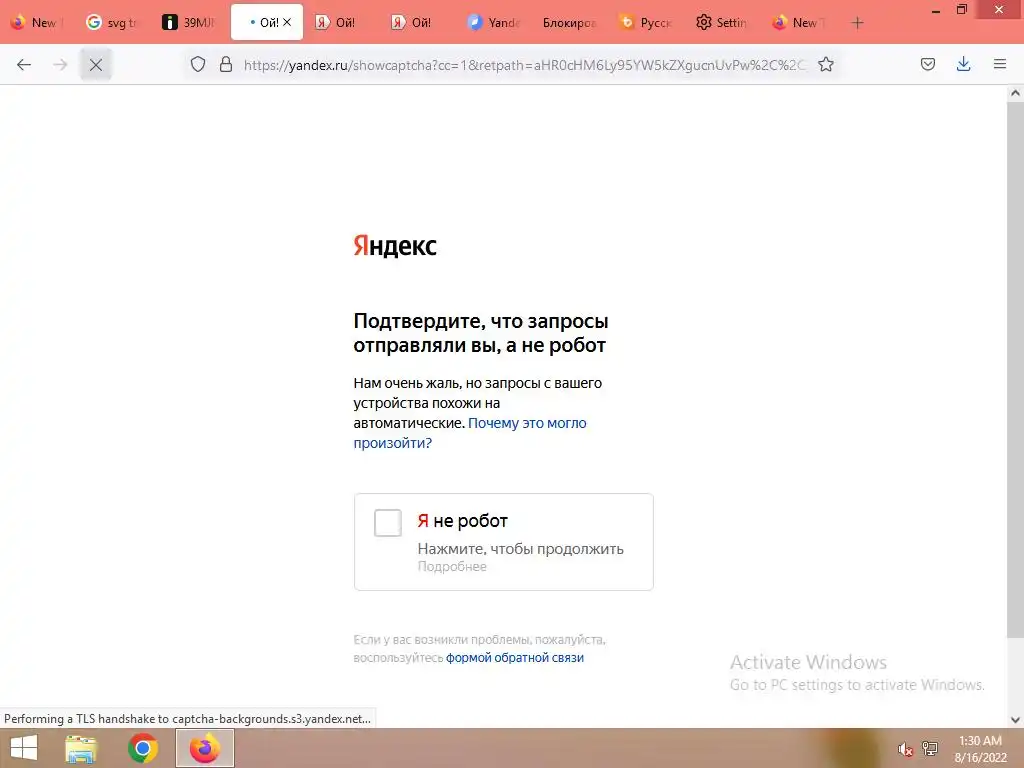Open the Windows Start button
The image size is (1024, 768).
(24, 748)
